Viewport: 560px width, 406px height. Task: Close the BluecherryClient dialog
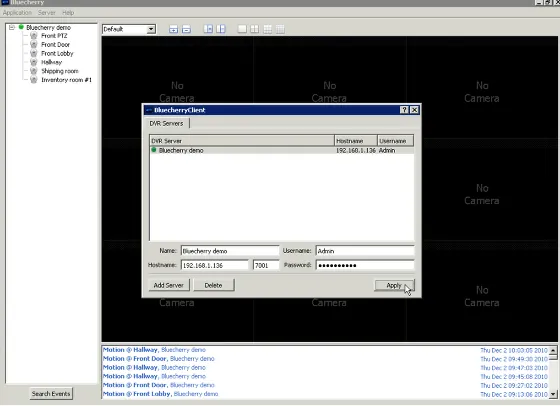(x=414, y=110)
